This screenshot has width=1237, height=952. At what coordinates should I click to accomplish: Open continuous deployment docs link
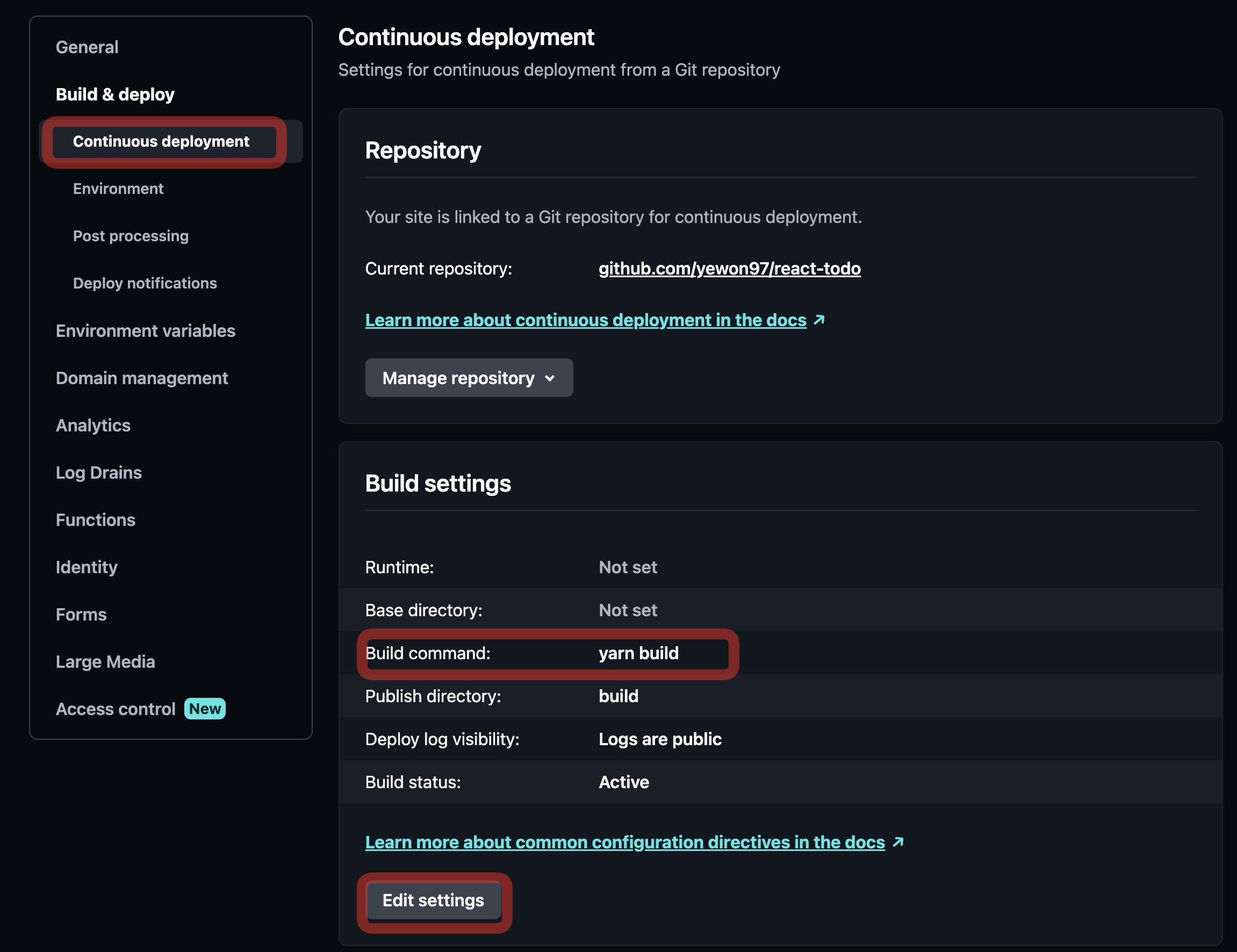(x=585, y=320)
